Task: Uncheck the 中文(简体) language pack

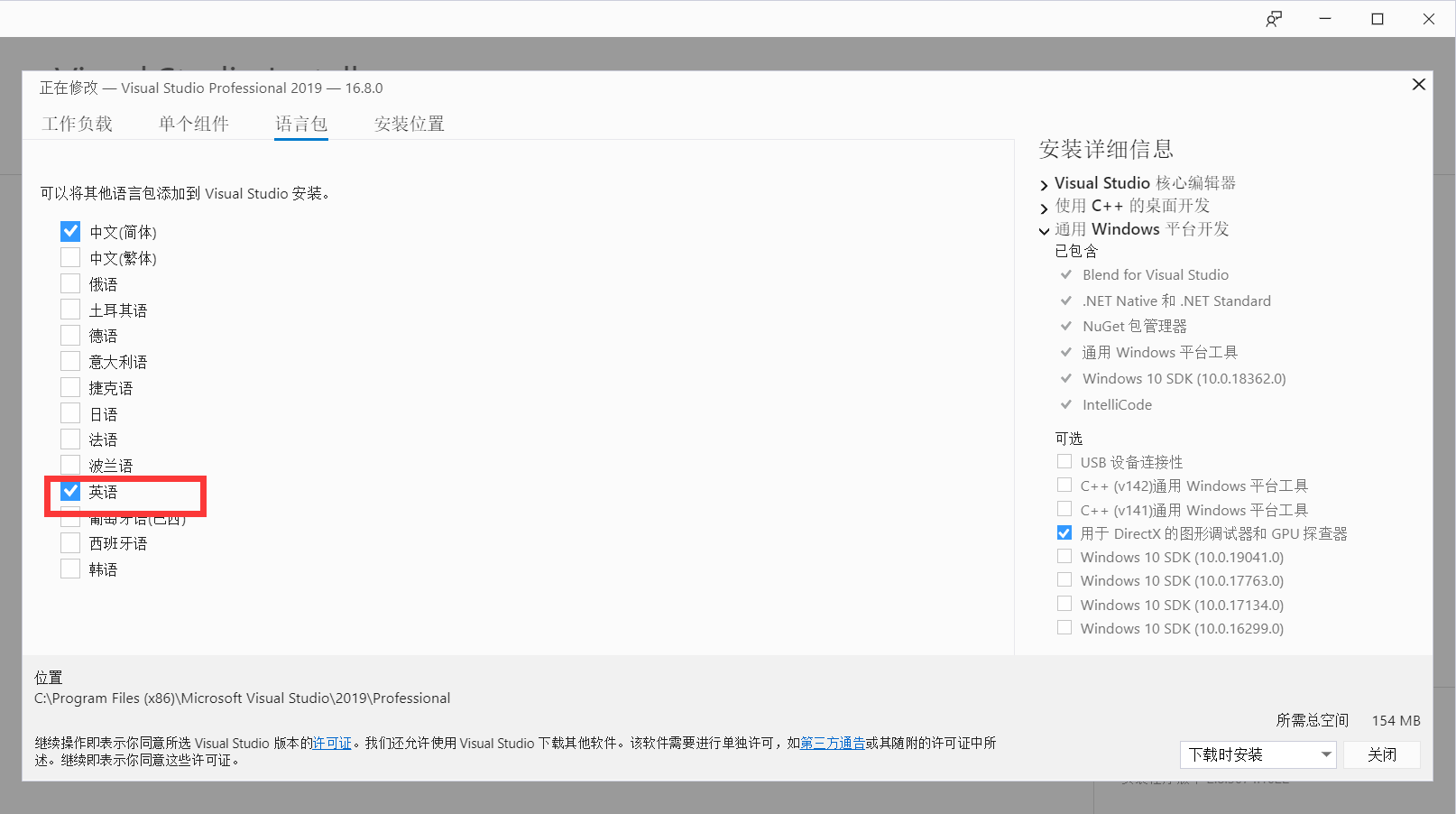Action: [70, 232]
